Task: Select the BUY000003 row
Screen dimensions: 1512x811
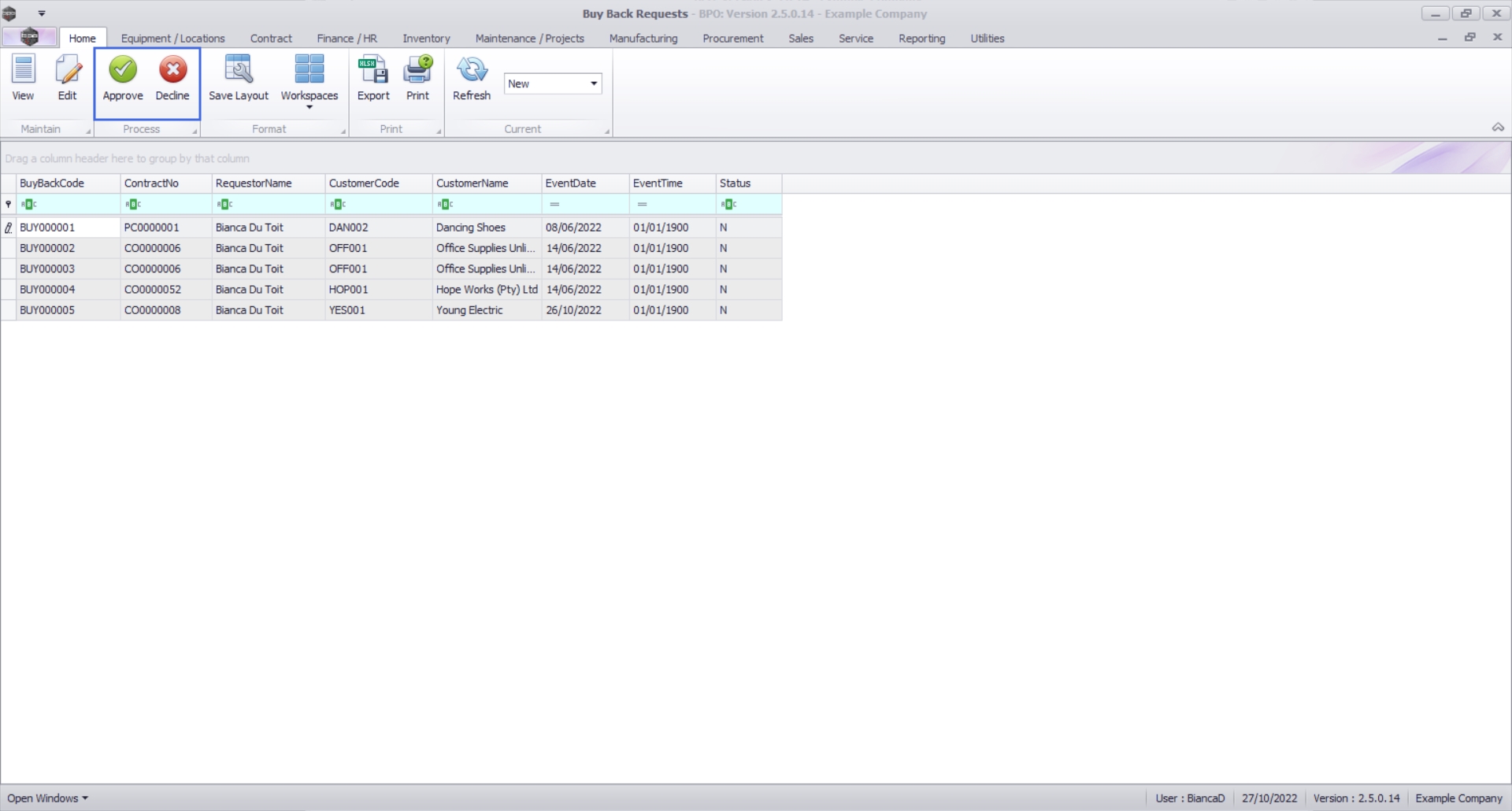Action: coord(391,268)
